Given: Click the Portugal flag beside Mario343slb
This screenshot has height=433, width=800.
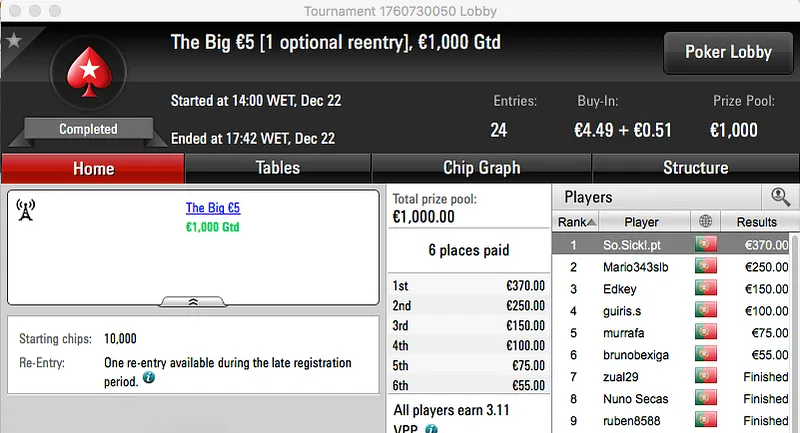Looking at the screenshot, I should (x=708, y=267).
